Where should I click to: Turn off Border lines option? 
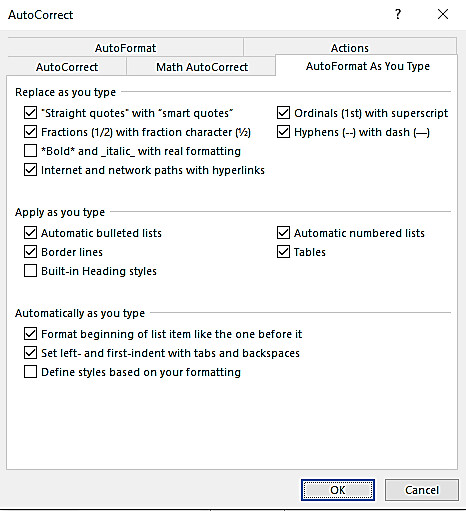pos(30,252)
